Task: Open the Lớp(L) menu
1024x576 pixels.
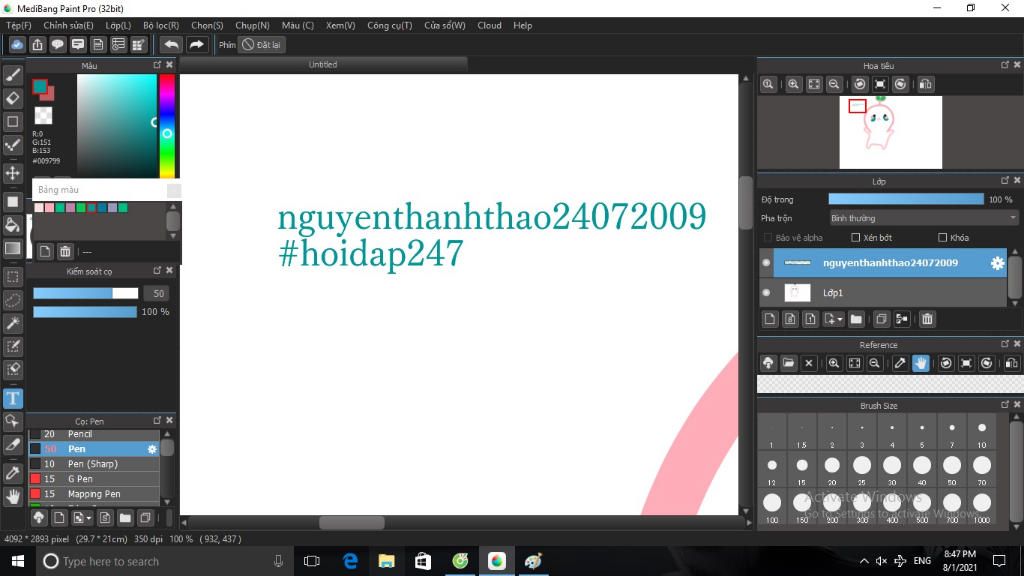Action: pyautogui.click(x=118, y=25)
